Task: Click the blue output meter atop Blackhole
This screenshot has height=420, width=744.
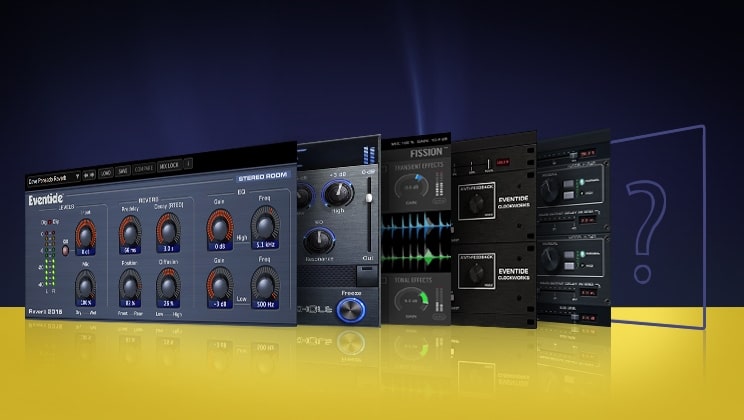Action: click(369, 155)
